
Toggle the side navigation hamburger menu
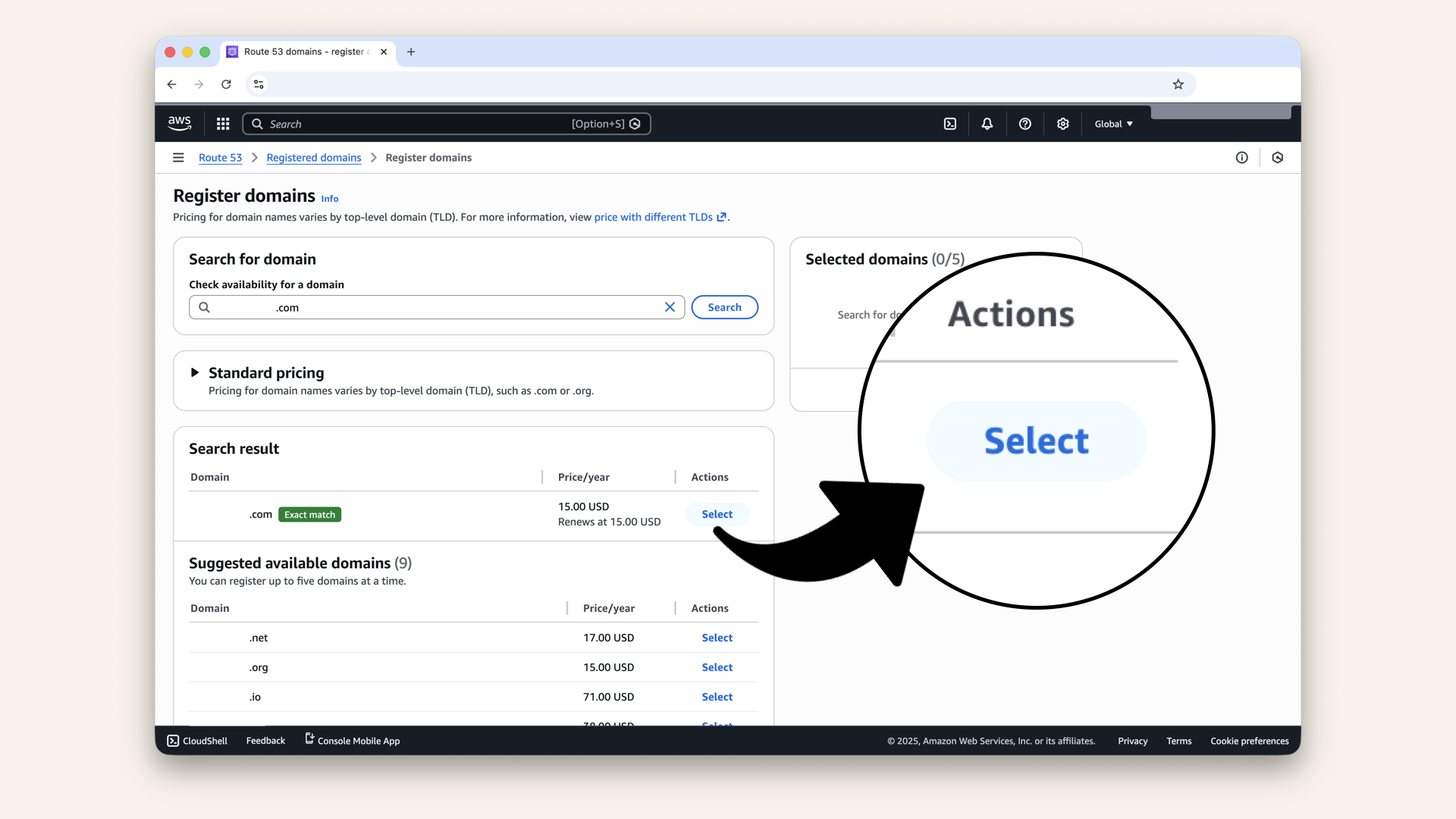(x=178, y=158)
